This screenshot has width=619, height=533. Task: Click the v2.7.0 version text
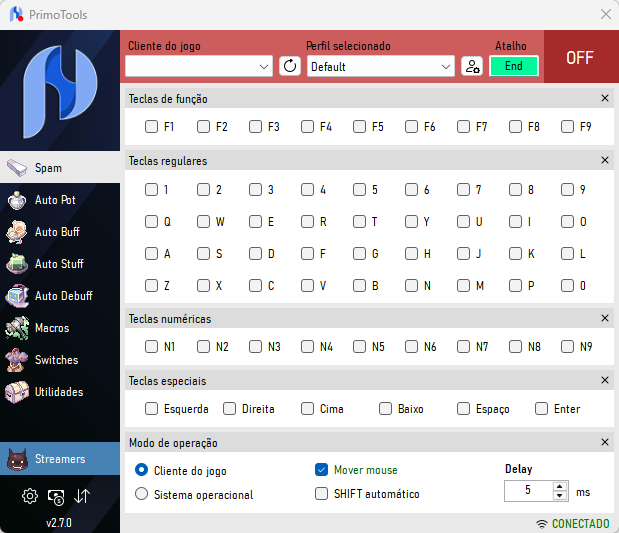click(x=59, y=523)
